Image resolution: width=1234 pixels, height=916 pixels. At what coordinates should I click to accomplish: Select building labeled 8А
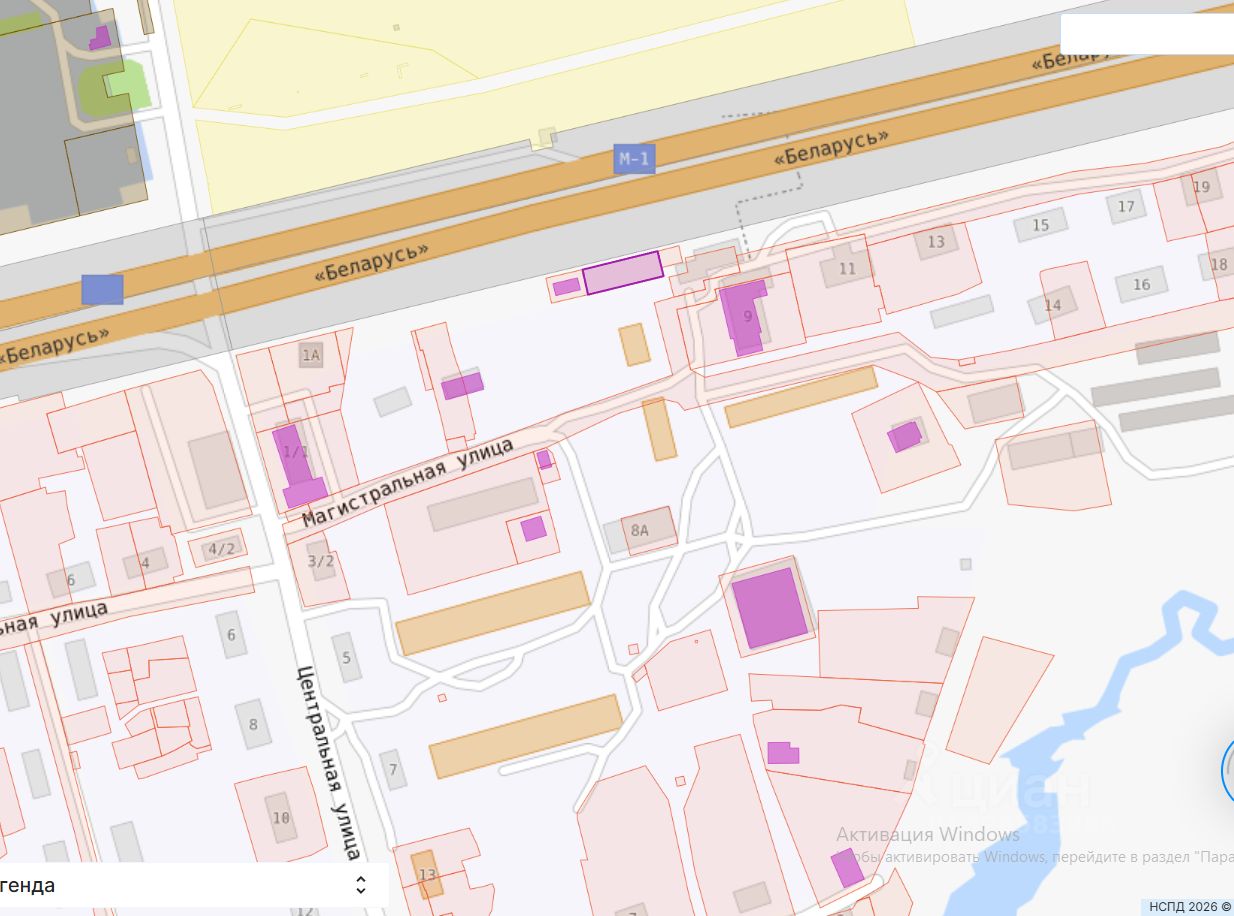pos(639,530)
